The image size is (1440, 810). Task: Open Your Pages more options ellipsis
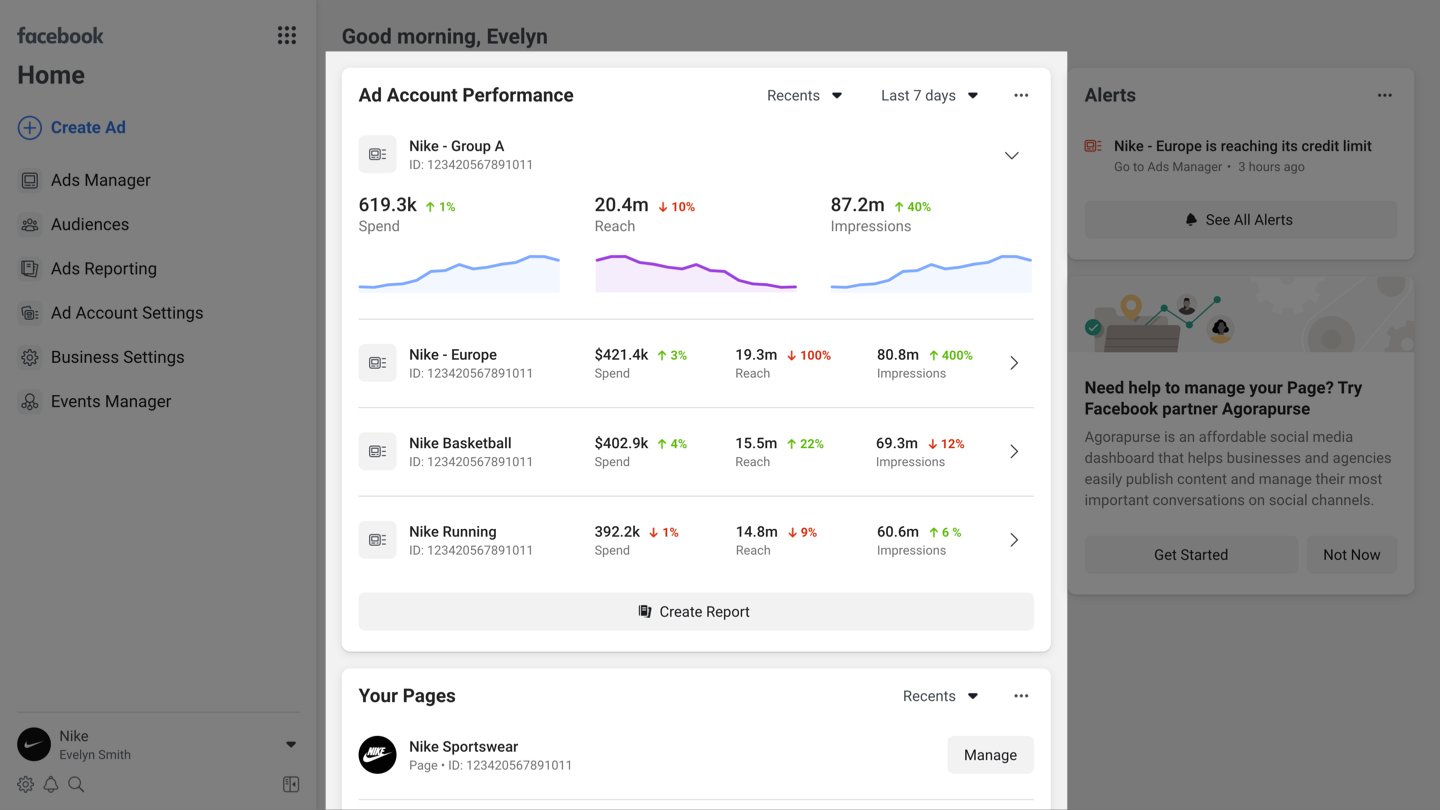[x=1020, y=696]
